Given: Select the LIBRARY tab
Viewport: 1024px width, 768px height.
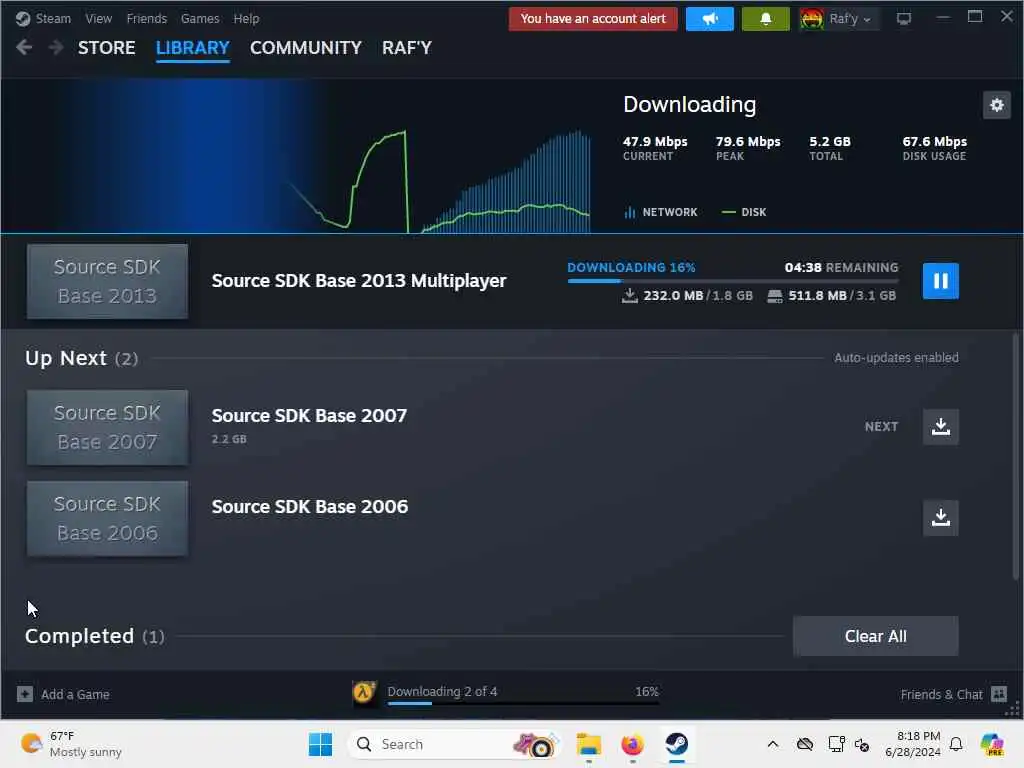Looking at the screenshot, I should [x=193, y=48].
